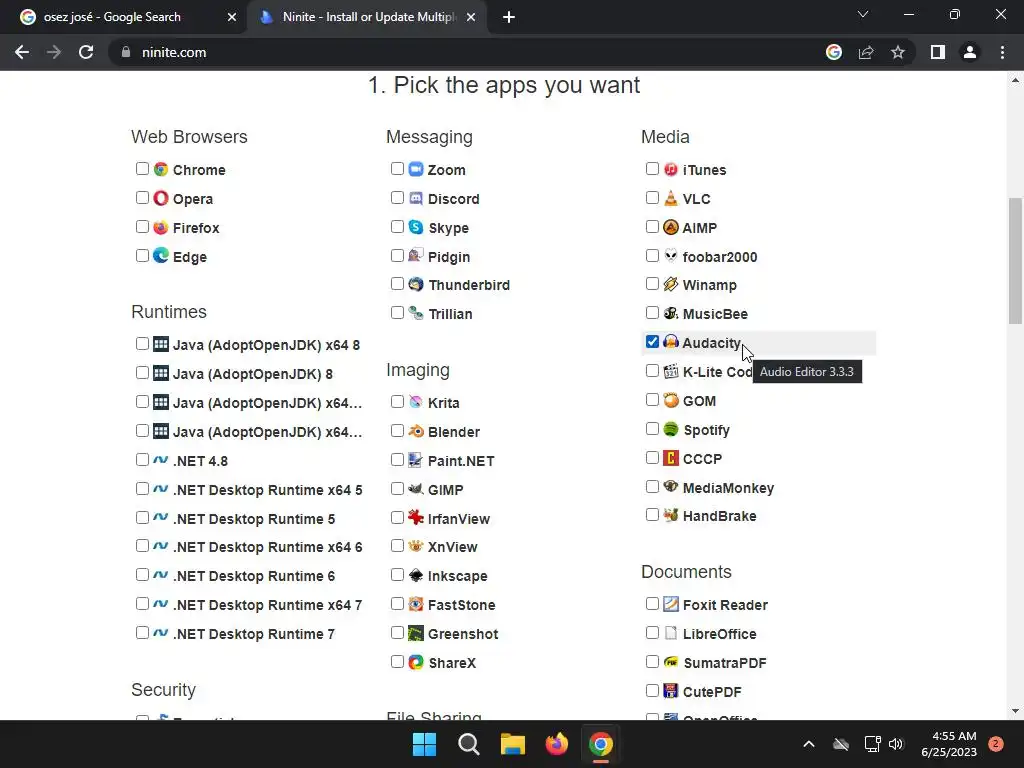
Task: Enable the Discord checkbox
Action: pos(397,197)
